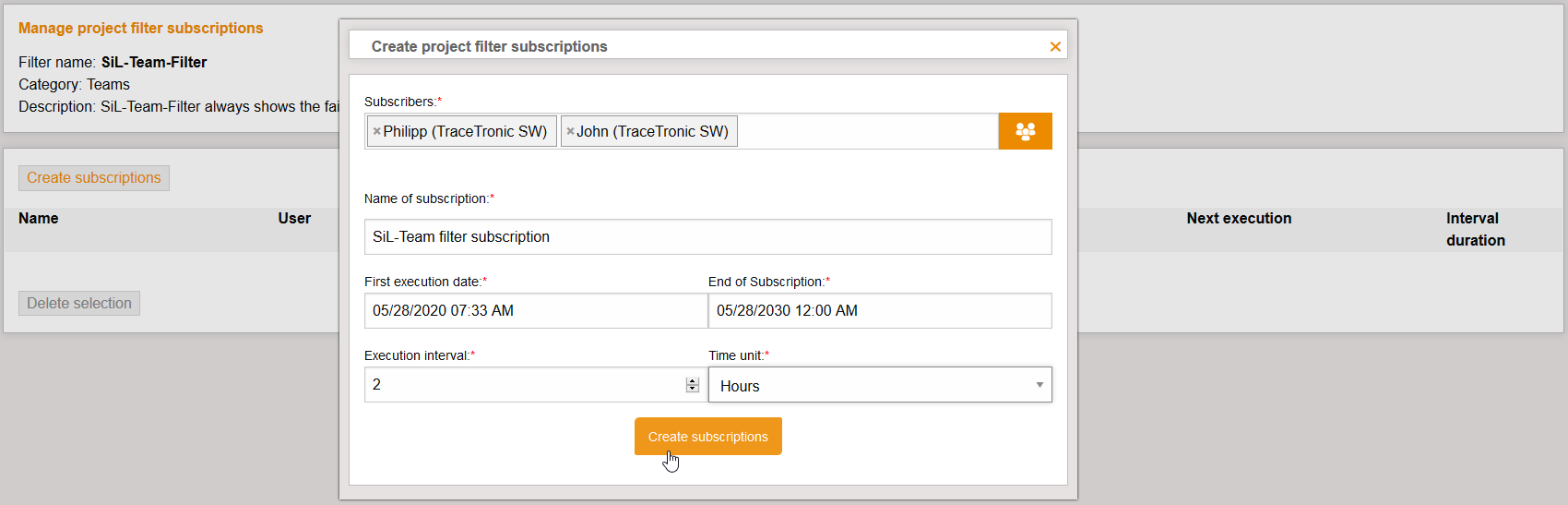Increase the execution interval with up arrow

tap(693, 380)
